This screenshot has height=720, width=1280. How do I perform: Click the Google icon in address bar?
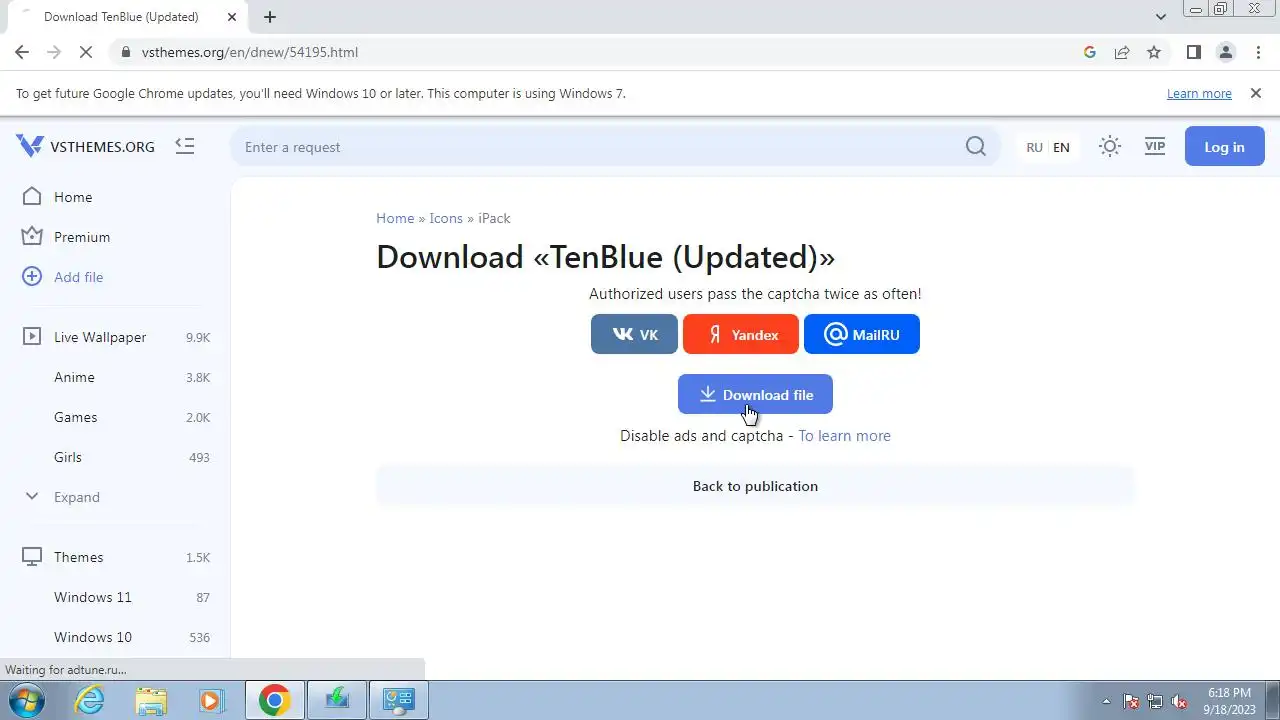click(1090, 52)
